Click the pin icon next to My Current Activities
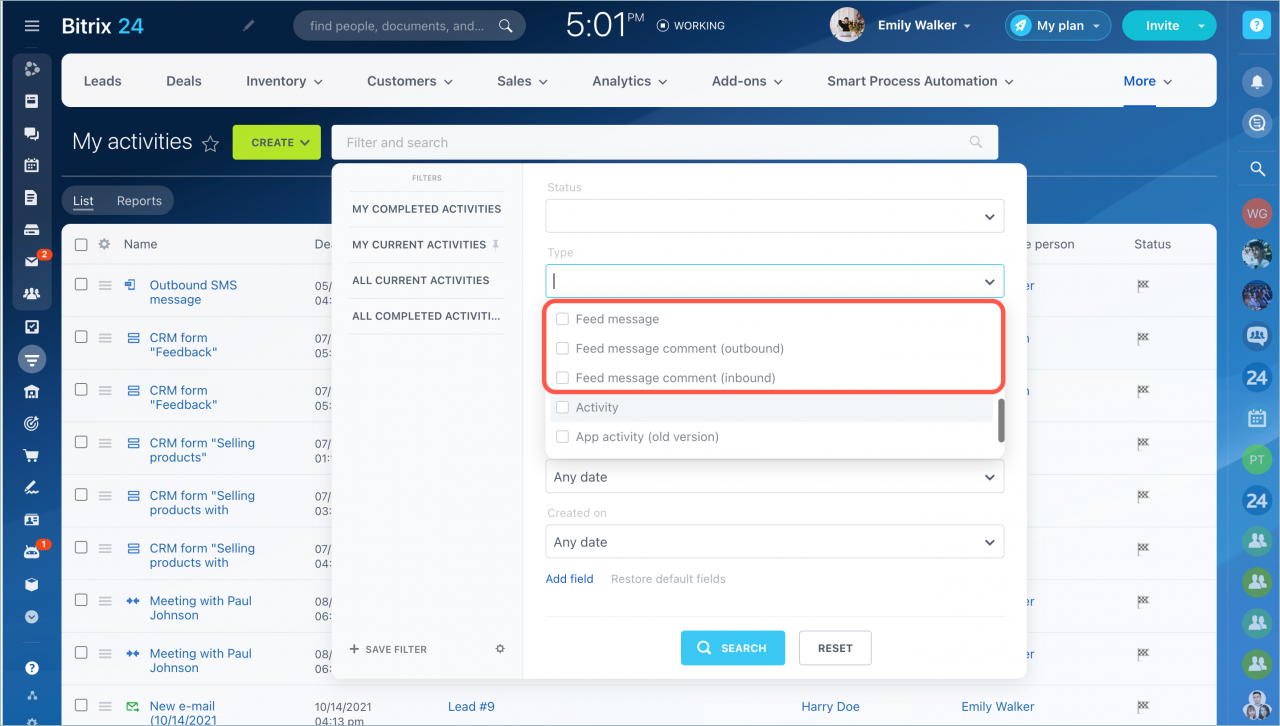 [495, 245]
